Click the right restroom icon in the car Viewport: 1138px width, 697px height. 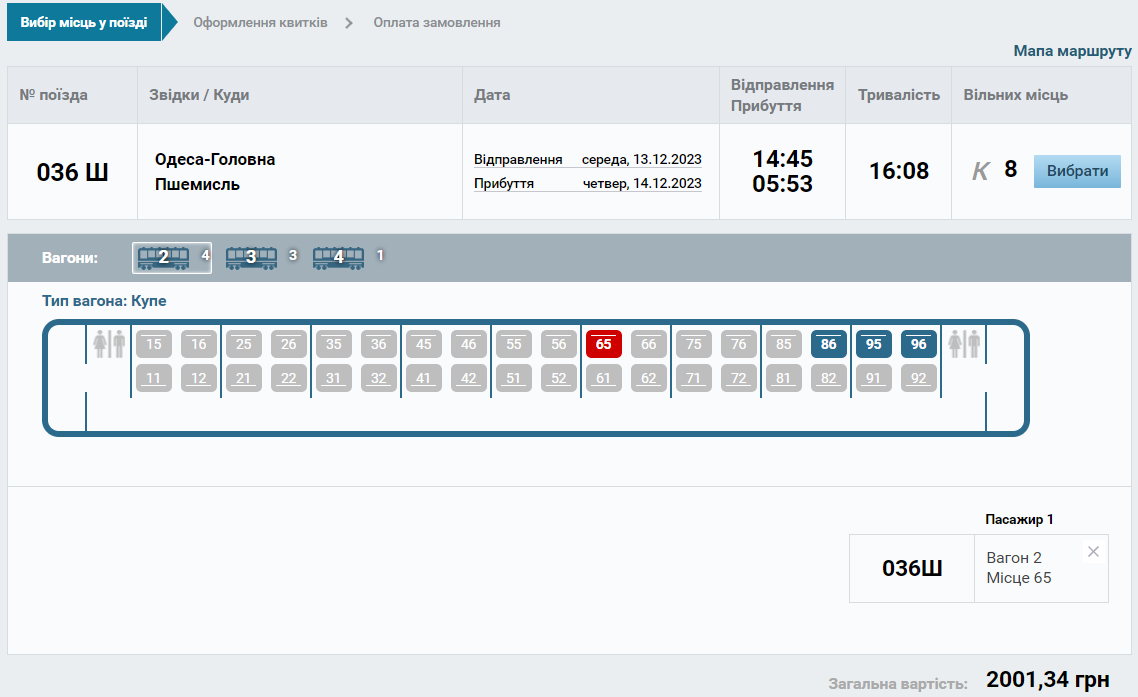[x=964, y=345]
